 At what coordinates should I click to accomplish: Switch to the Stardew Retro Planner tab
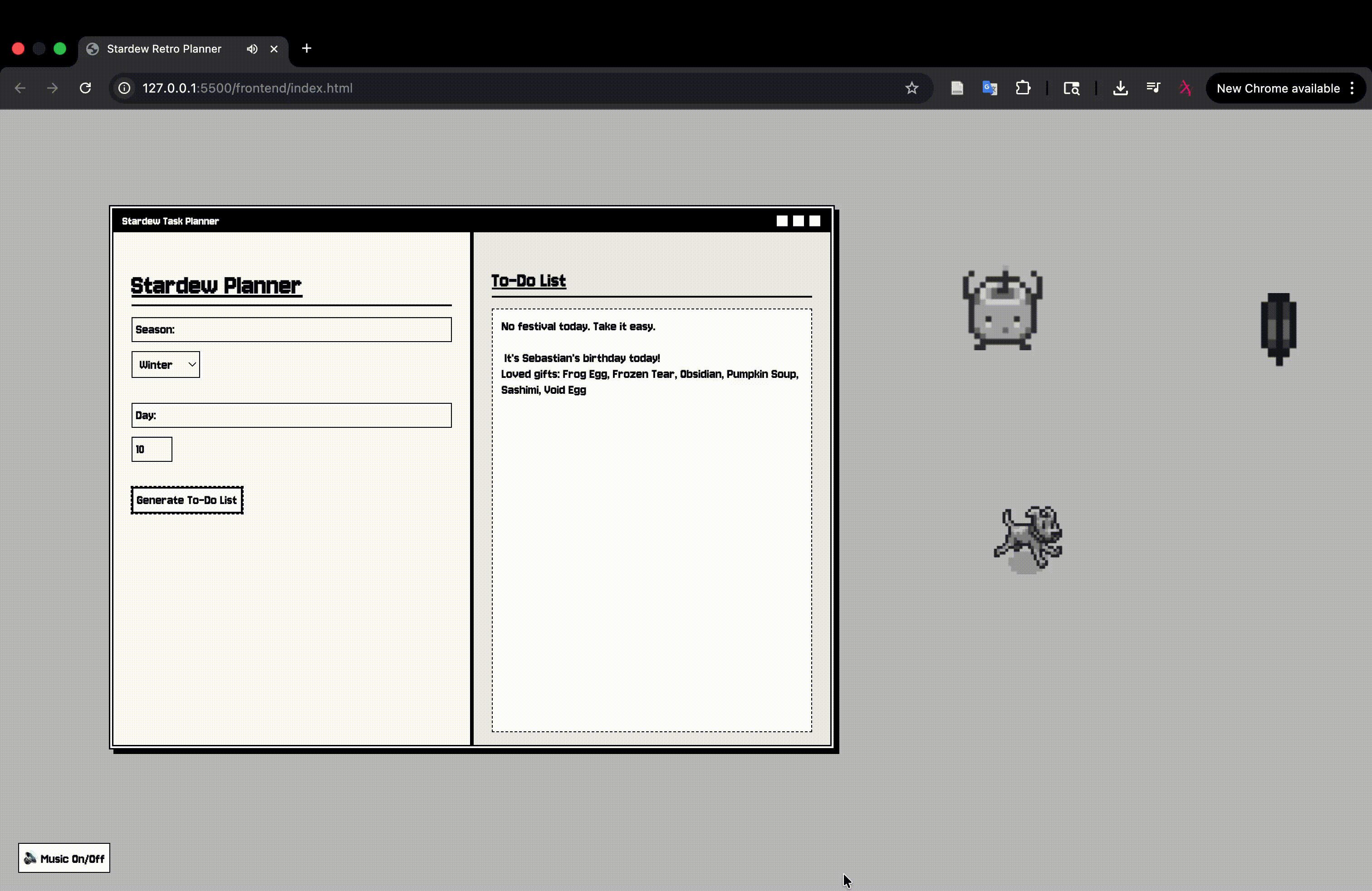(x=164, y=49)
